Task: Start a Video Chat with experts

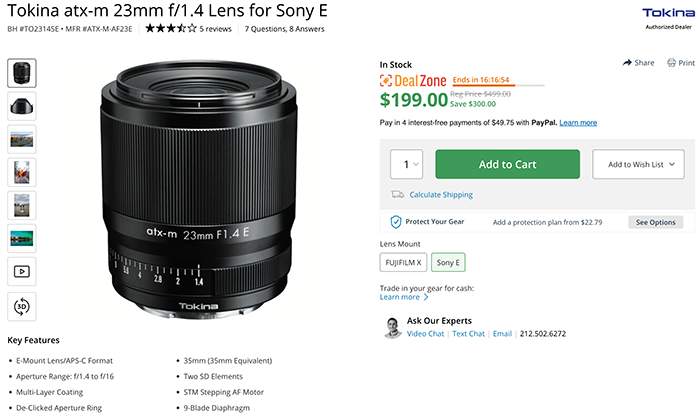Action: click(x=425, y=334)
